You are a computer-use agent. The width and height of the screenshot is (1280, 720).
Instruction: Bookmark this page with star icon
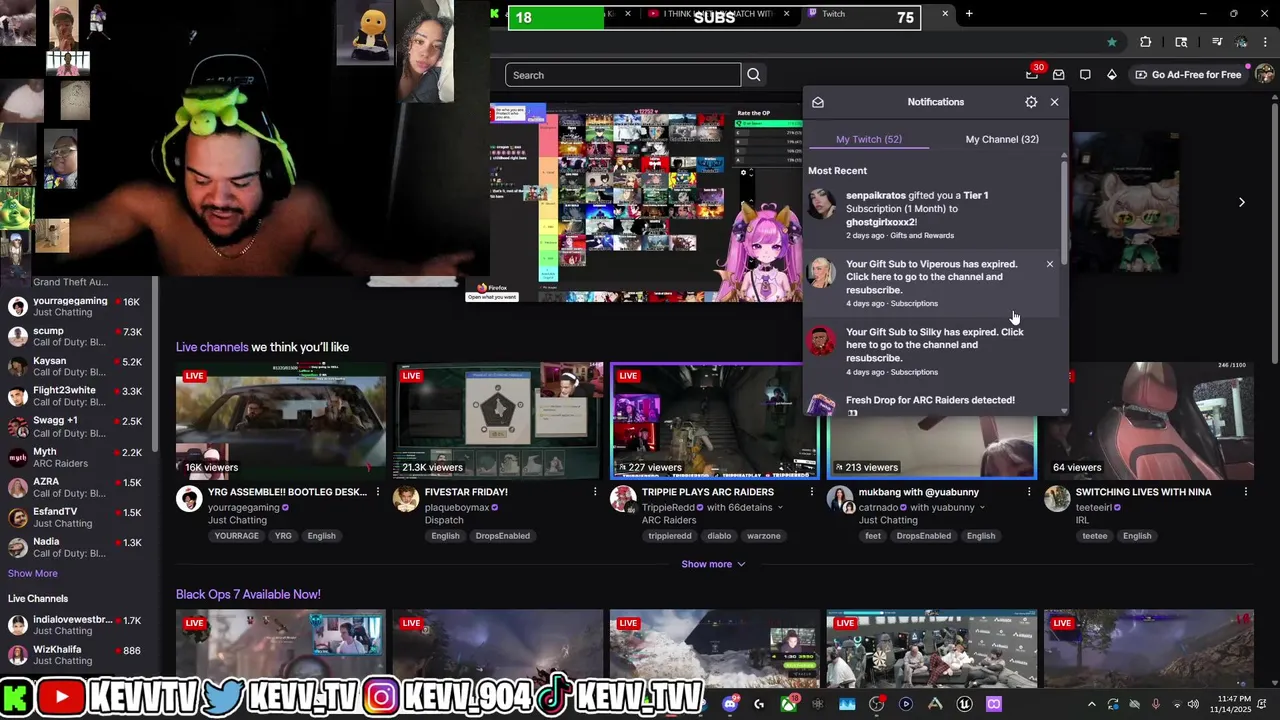click(1112, 42)
